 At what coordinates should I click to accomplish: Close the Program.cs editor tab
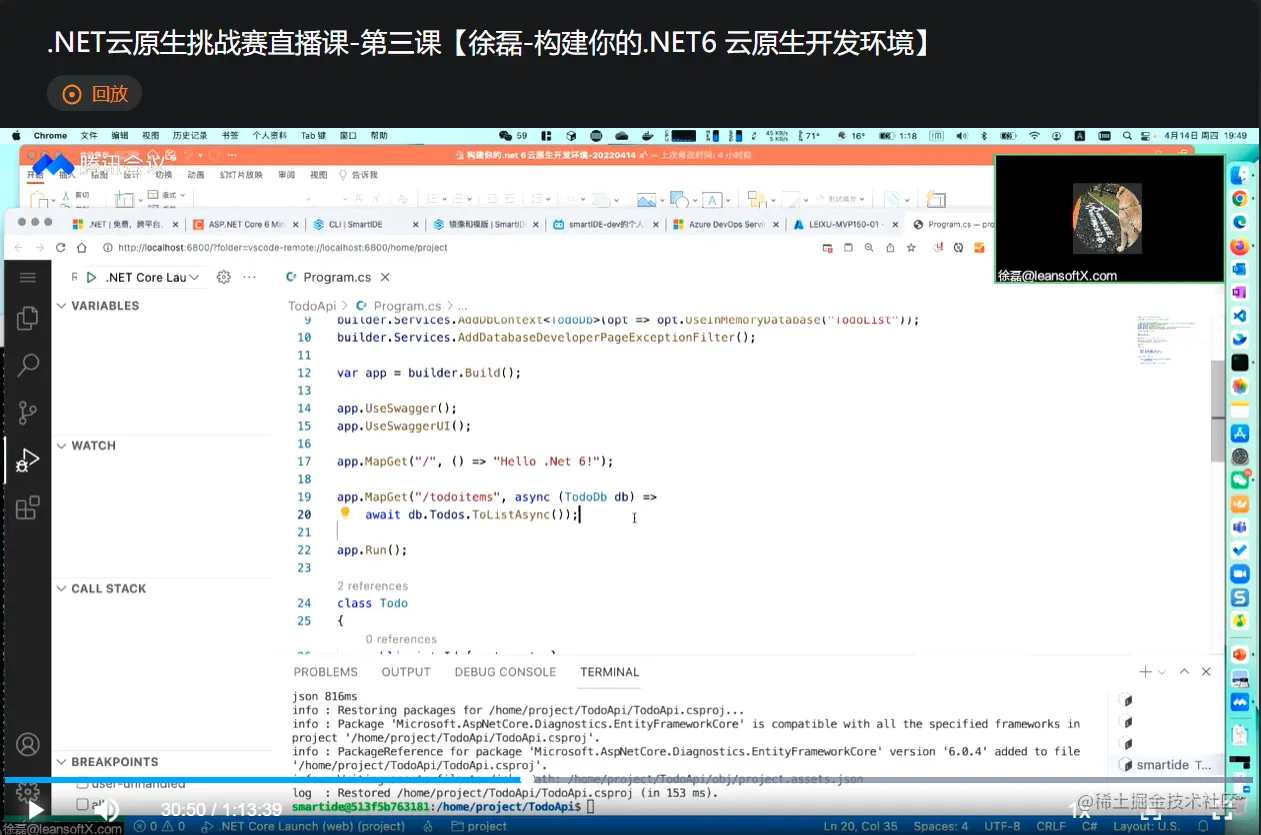[385, 277]
